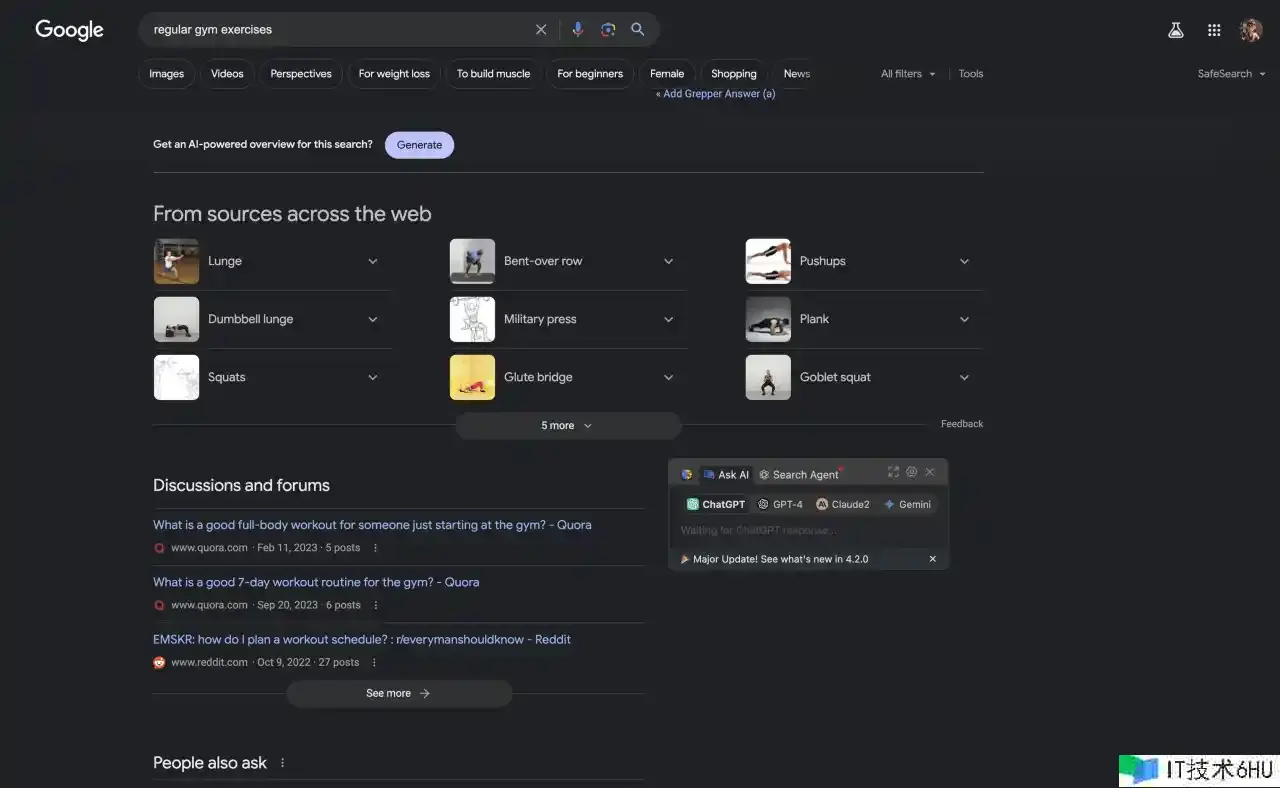The height and width of the screenshot is (788, 1280).
Task: Select the Videos filter tab
Action: click(x=227, y=74)
